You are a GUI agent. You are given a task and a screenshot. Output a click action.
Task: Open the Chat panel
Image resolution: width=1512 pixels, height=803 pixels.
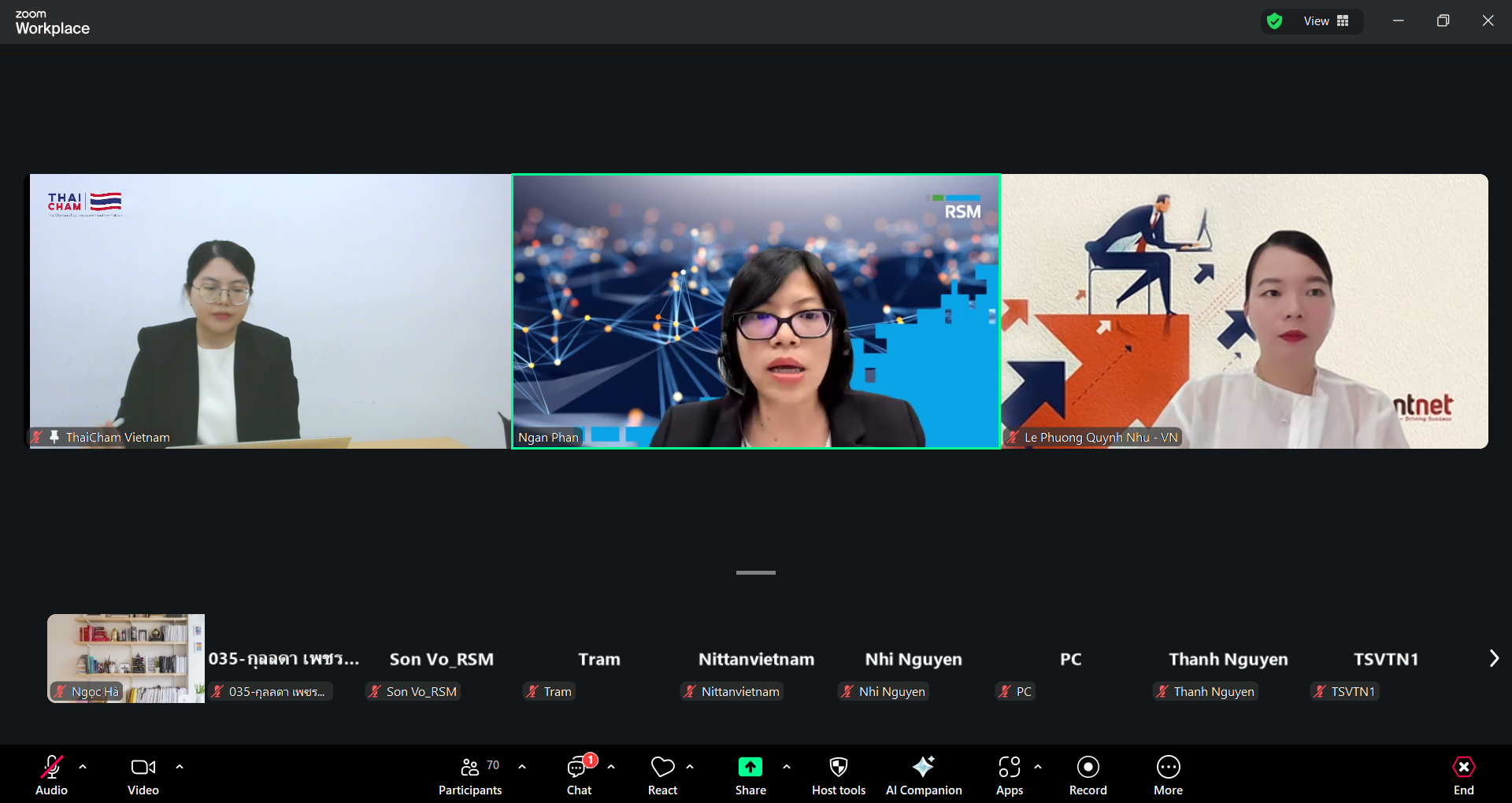[x=580, y=775]
